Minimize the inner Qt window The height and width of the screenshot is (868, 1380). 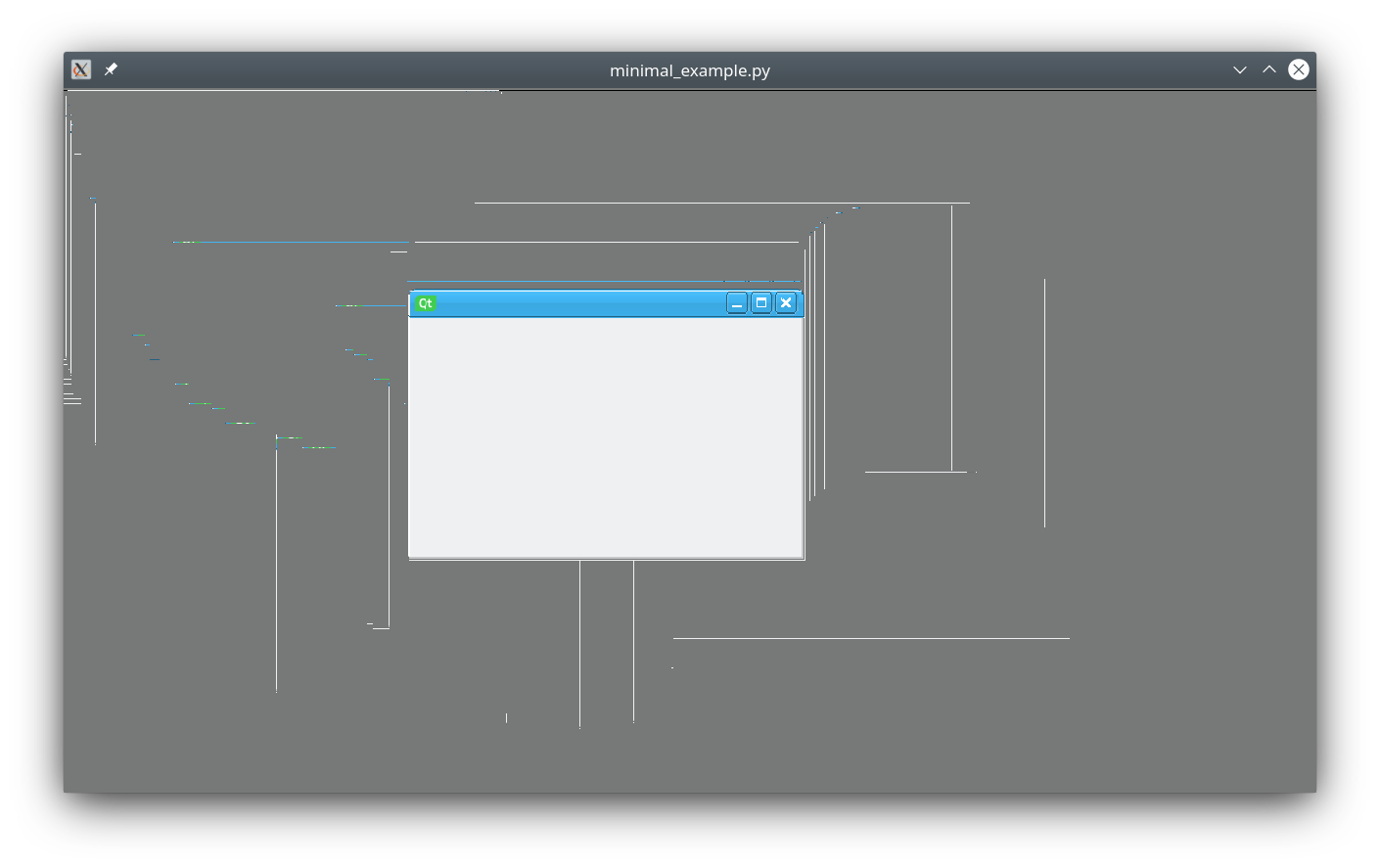pos(737,303)
